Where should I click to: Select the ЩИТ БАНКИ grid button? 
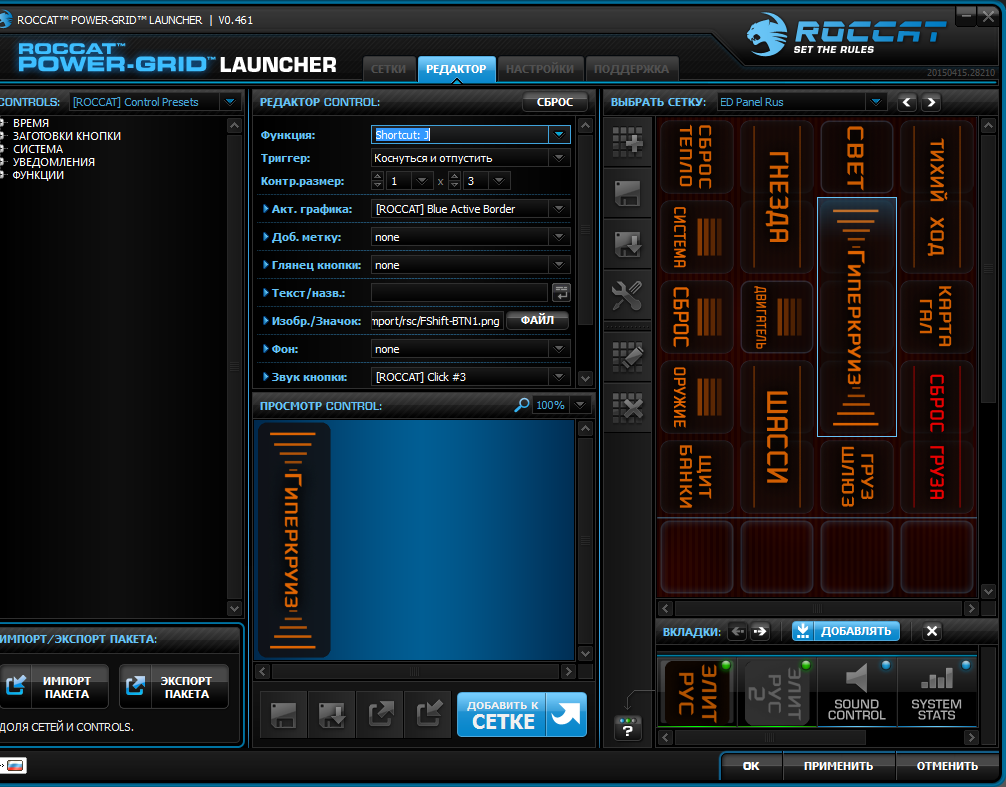point(697,477)
